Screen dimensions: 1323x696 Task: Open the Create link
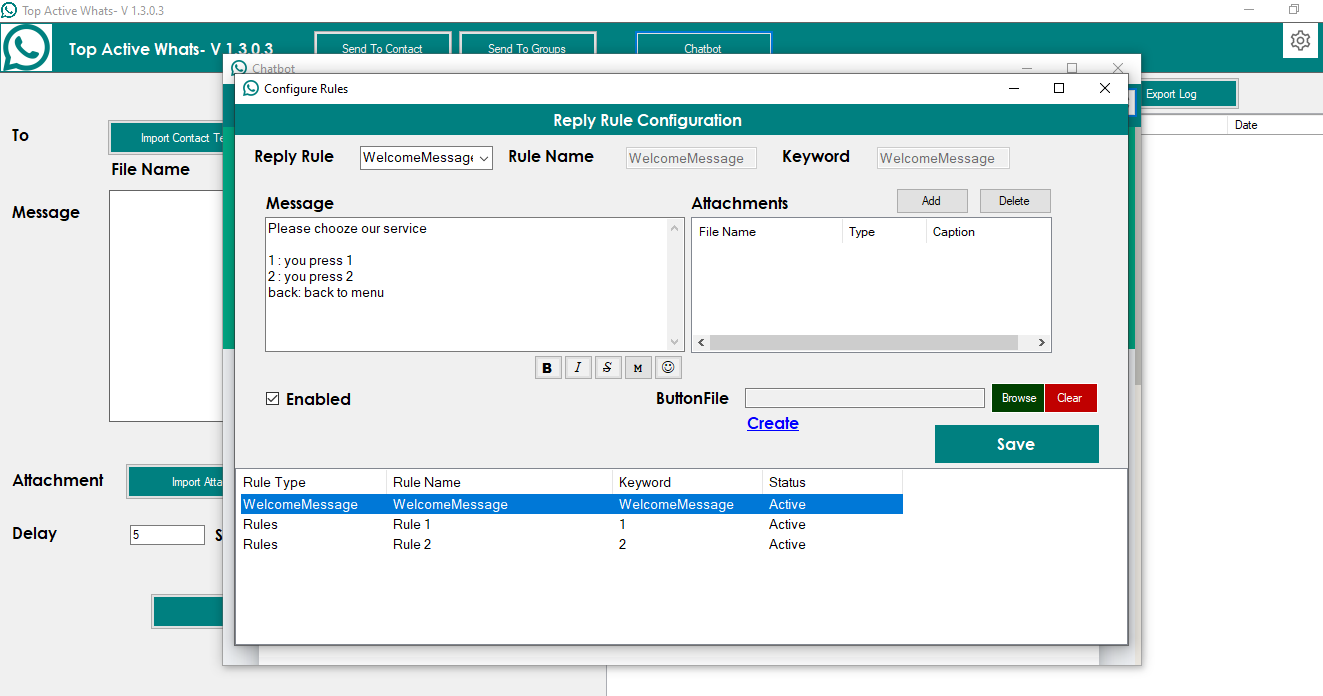(x=773, y=423)
